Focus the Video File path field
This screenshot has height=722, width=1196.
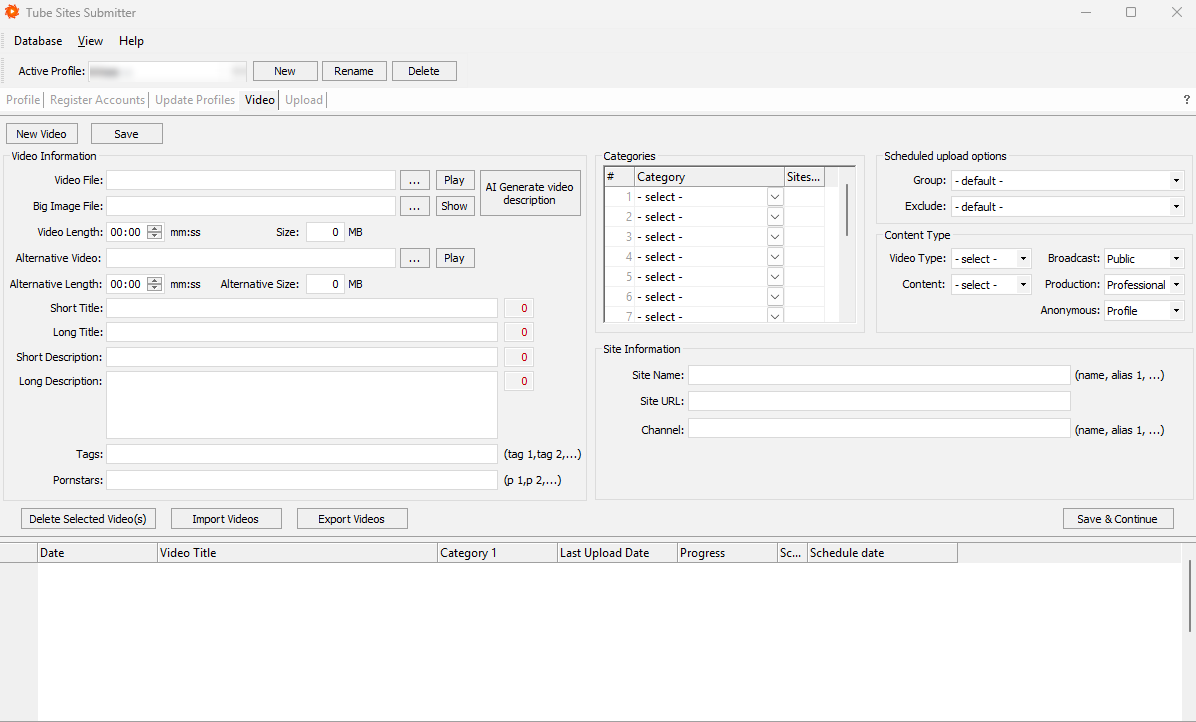251,180
